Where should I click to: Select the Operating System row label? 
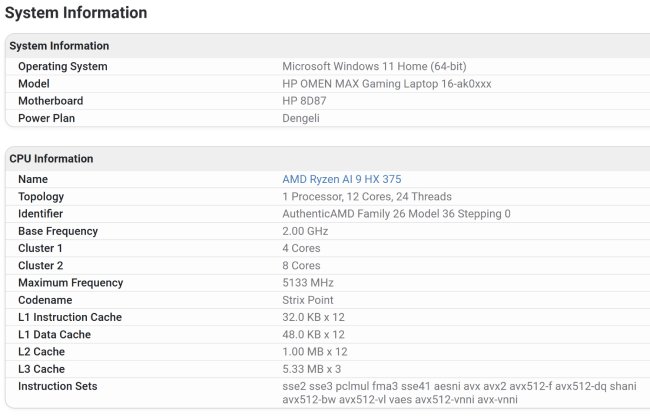point(62,67)
